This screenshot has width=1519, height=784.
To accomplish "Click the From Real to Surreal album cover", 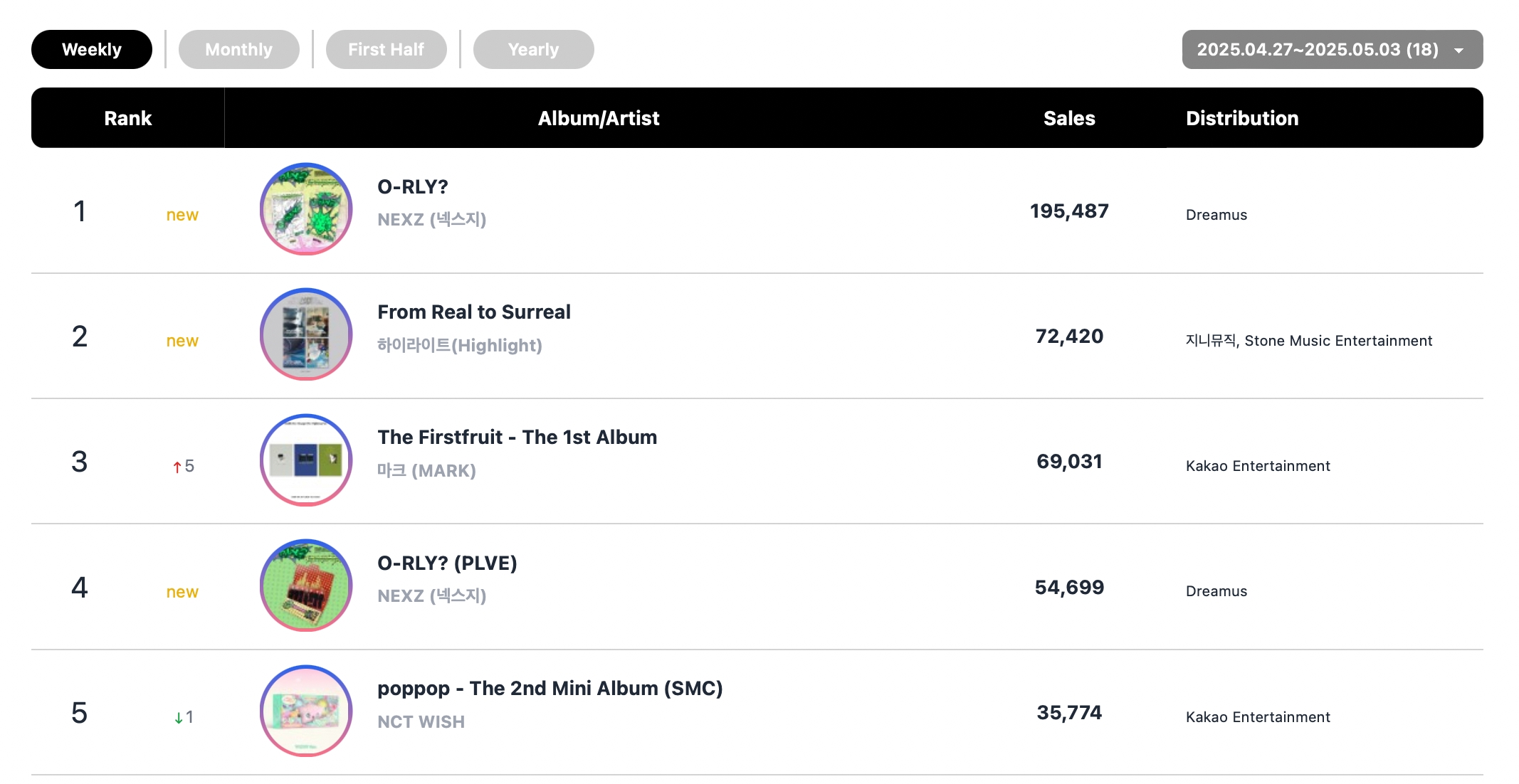I will pyautogui.click(x=306, y=334).
